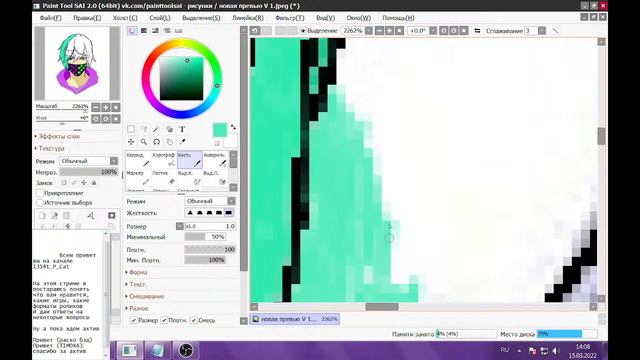
Task: Toggle Прикрепление checkbox
Action: click(40, 193)
